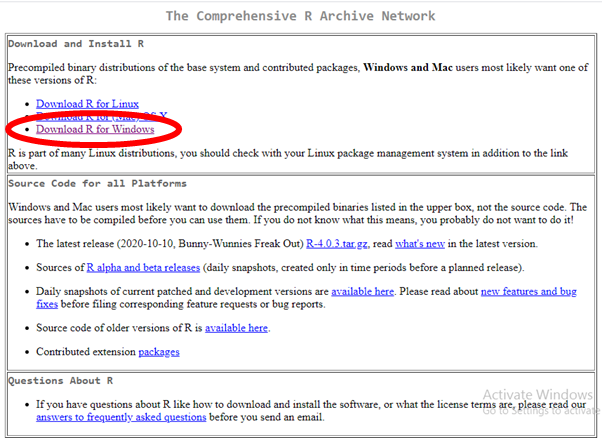Image resolution: width=602 pixels, height=438 pixels.
Task: Download the R-4.0.3.tar.gz source file
Action: (336, 244)
